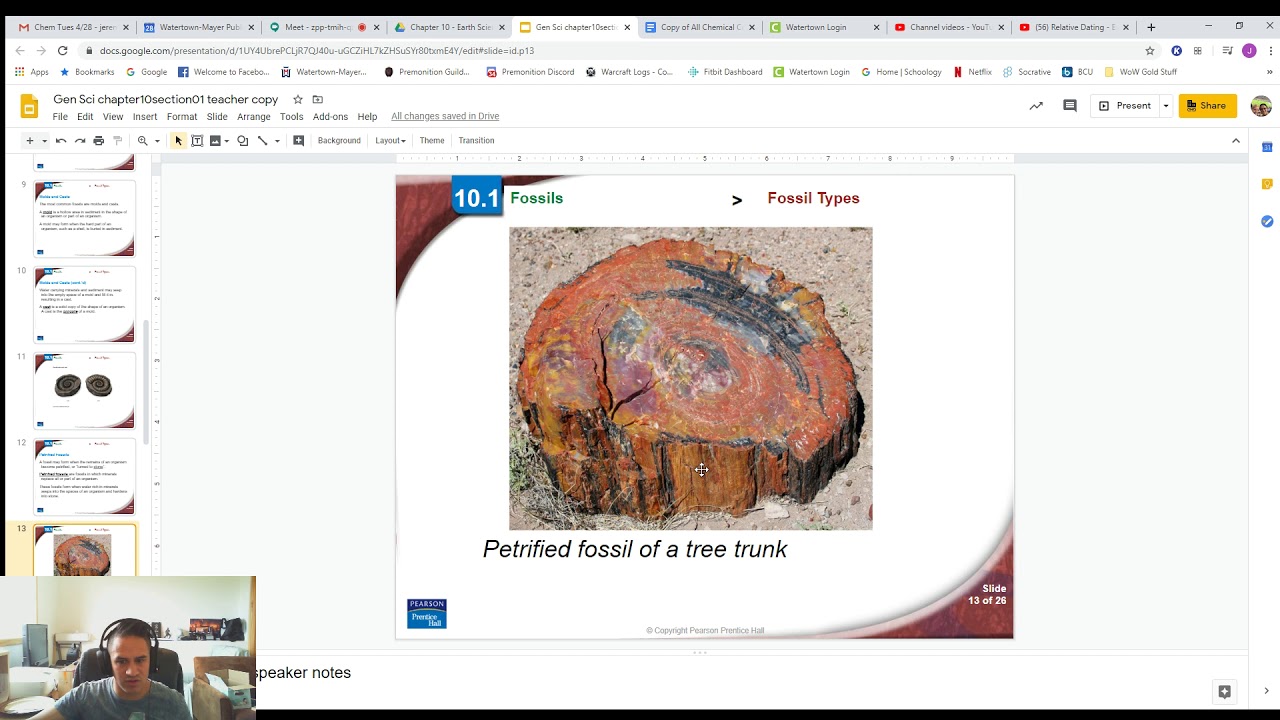The image size is (1280, 720).
Task: Click the Transition toolbar button
Action: tap(476, 141)
